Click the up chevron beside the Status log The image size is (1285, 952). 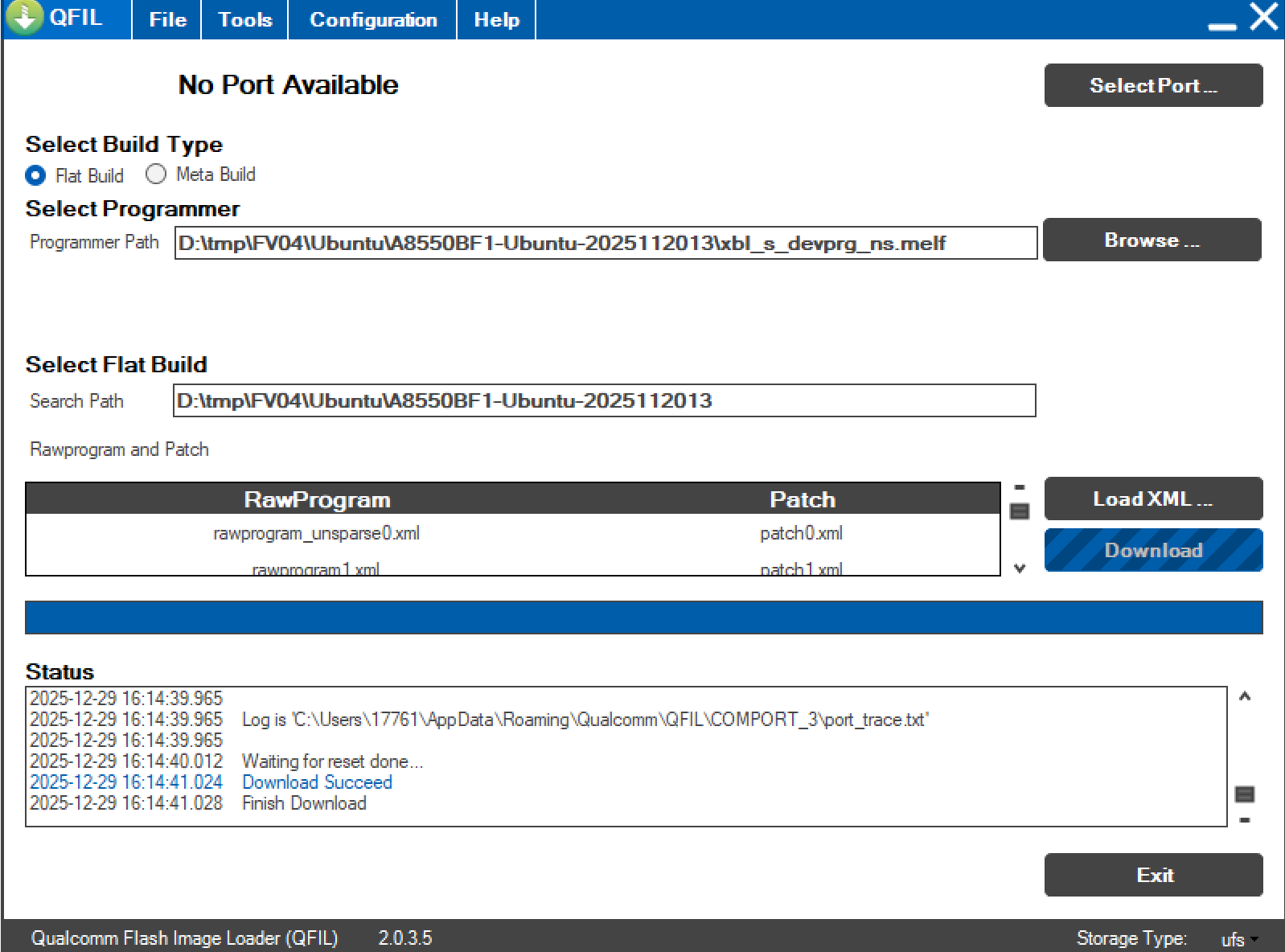tap(1244, 696)
